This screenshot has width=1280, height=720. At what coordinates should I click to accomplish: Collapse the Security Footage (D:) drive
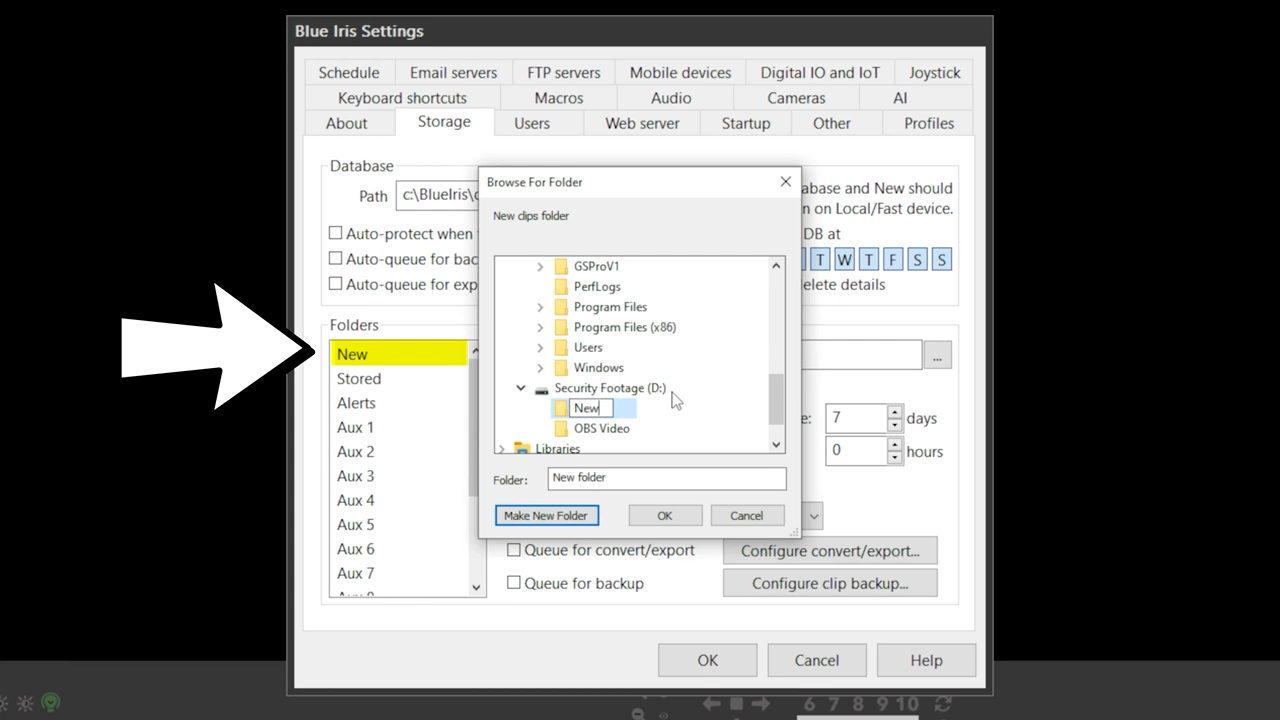pos(521,387)
